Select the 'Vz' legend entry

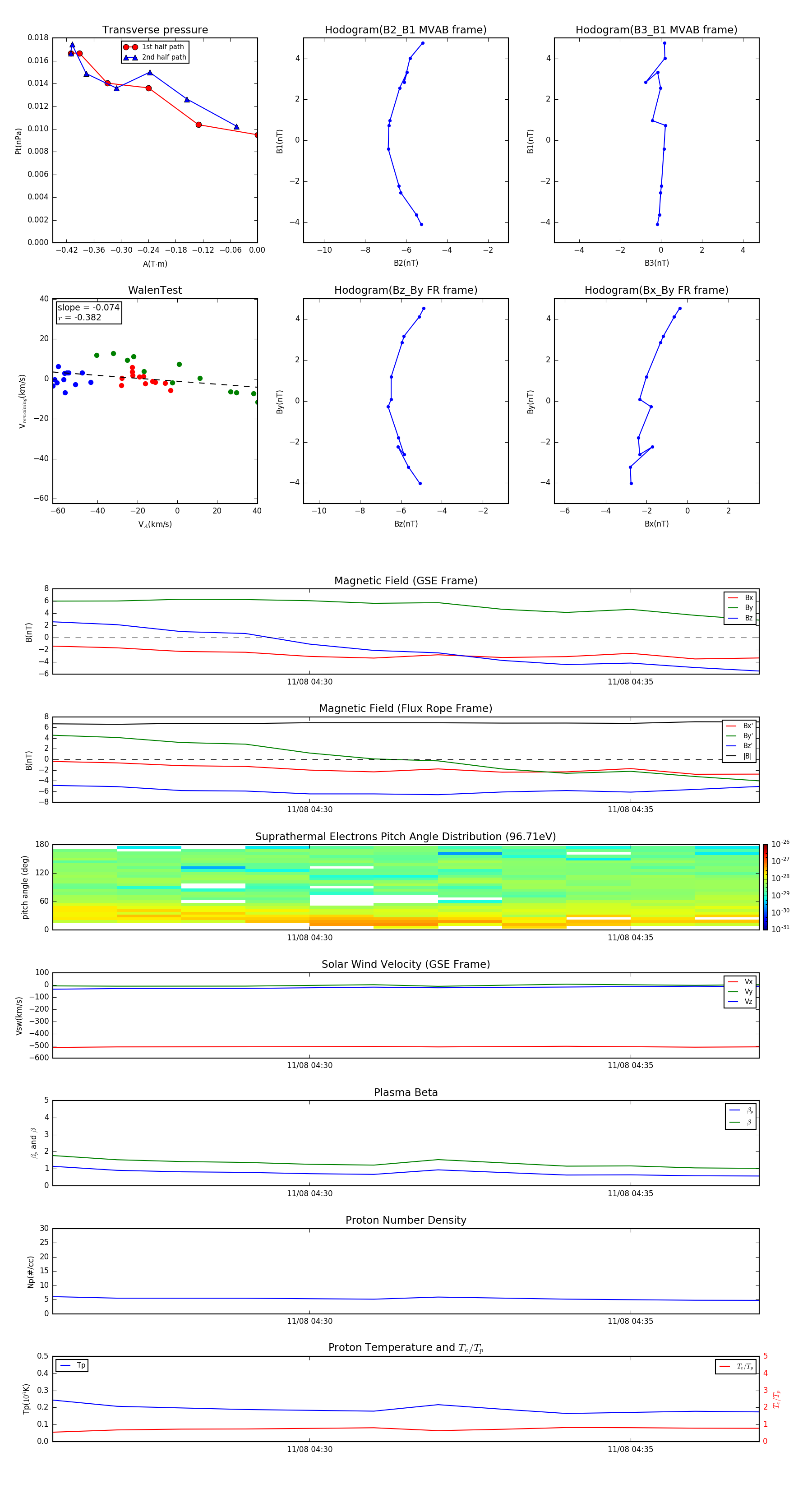point(740,1002)
